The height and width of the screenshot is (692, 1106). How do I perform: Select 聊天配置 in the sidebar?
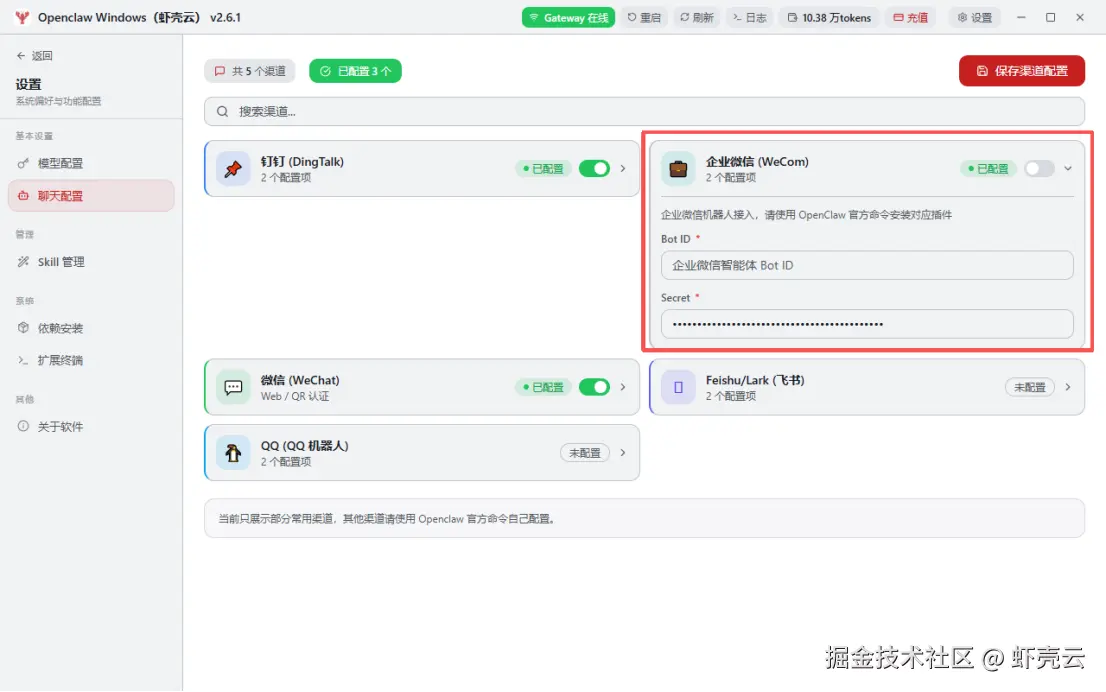91,196
